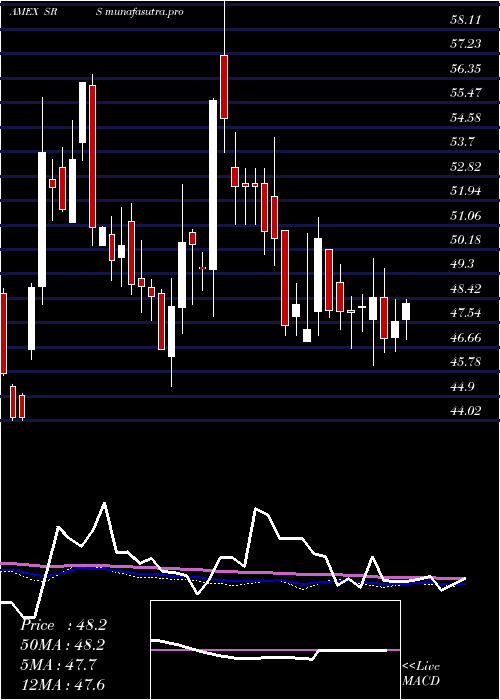Image resolution: width=500 pixels, height=700 pixels.
Task: Click the 55.47 price axis label
Action: (466, 93)
